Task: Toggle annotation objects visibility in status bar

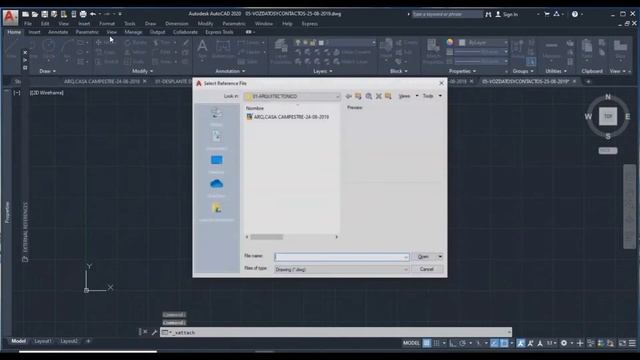Action: pos(521,343)
